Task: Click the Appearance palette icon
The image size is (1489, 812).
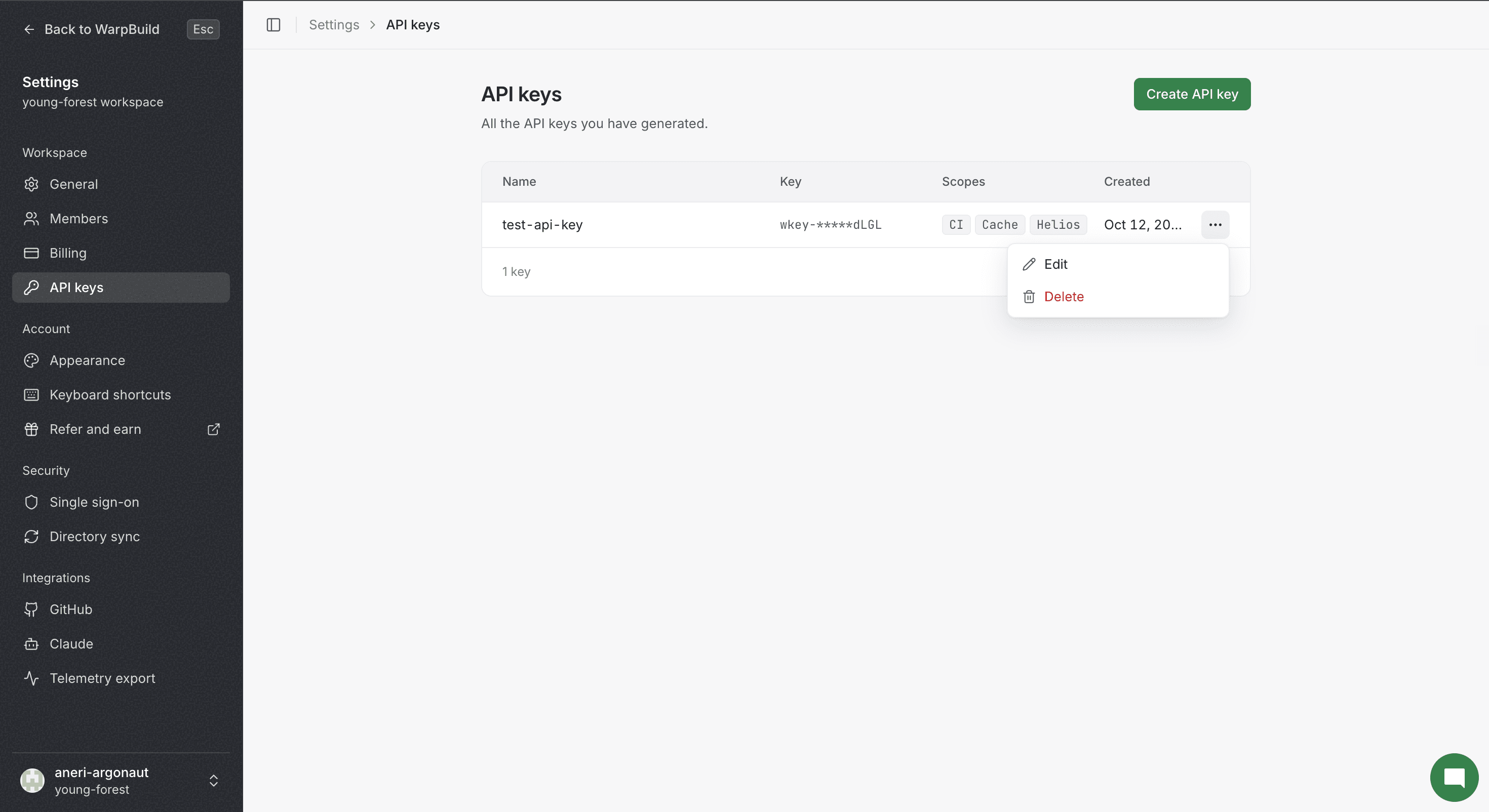Action: [x=31, y=360]
